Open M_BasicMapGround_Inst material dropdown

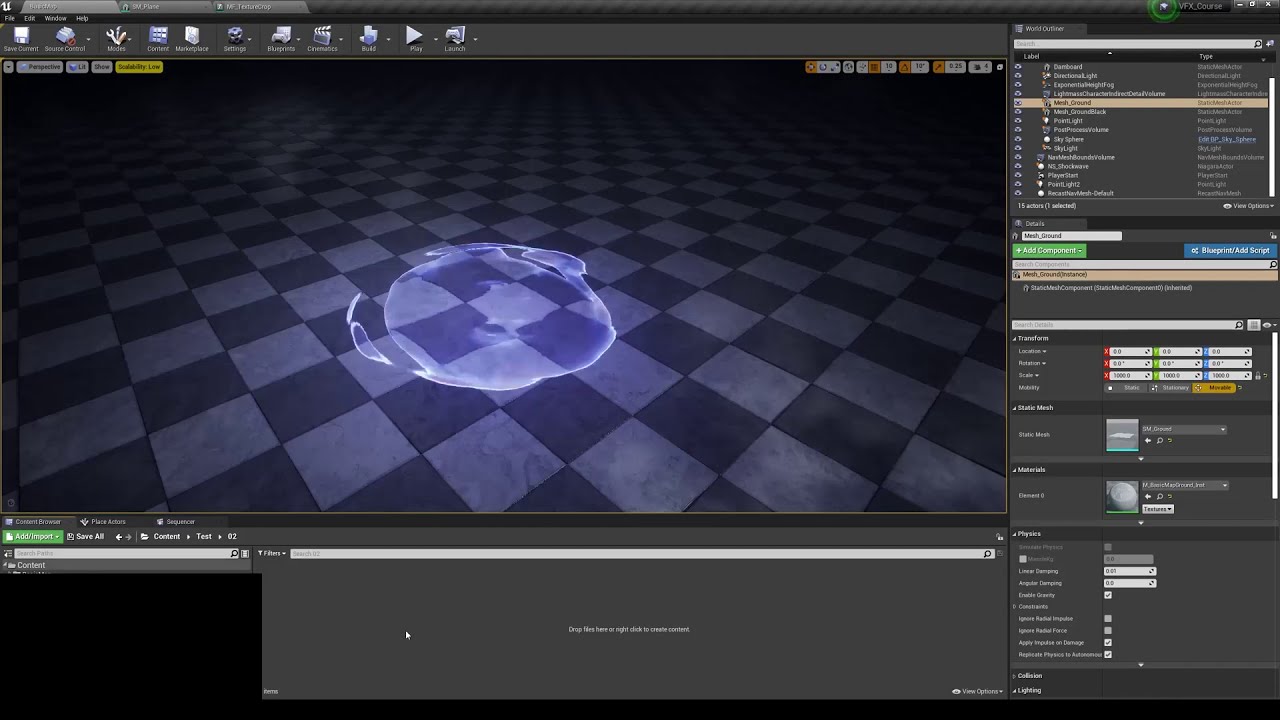(1185, 485)
